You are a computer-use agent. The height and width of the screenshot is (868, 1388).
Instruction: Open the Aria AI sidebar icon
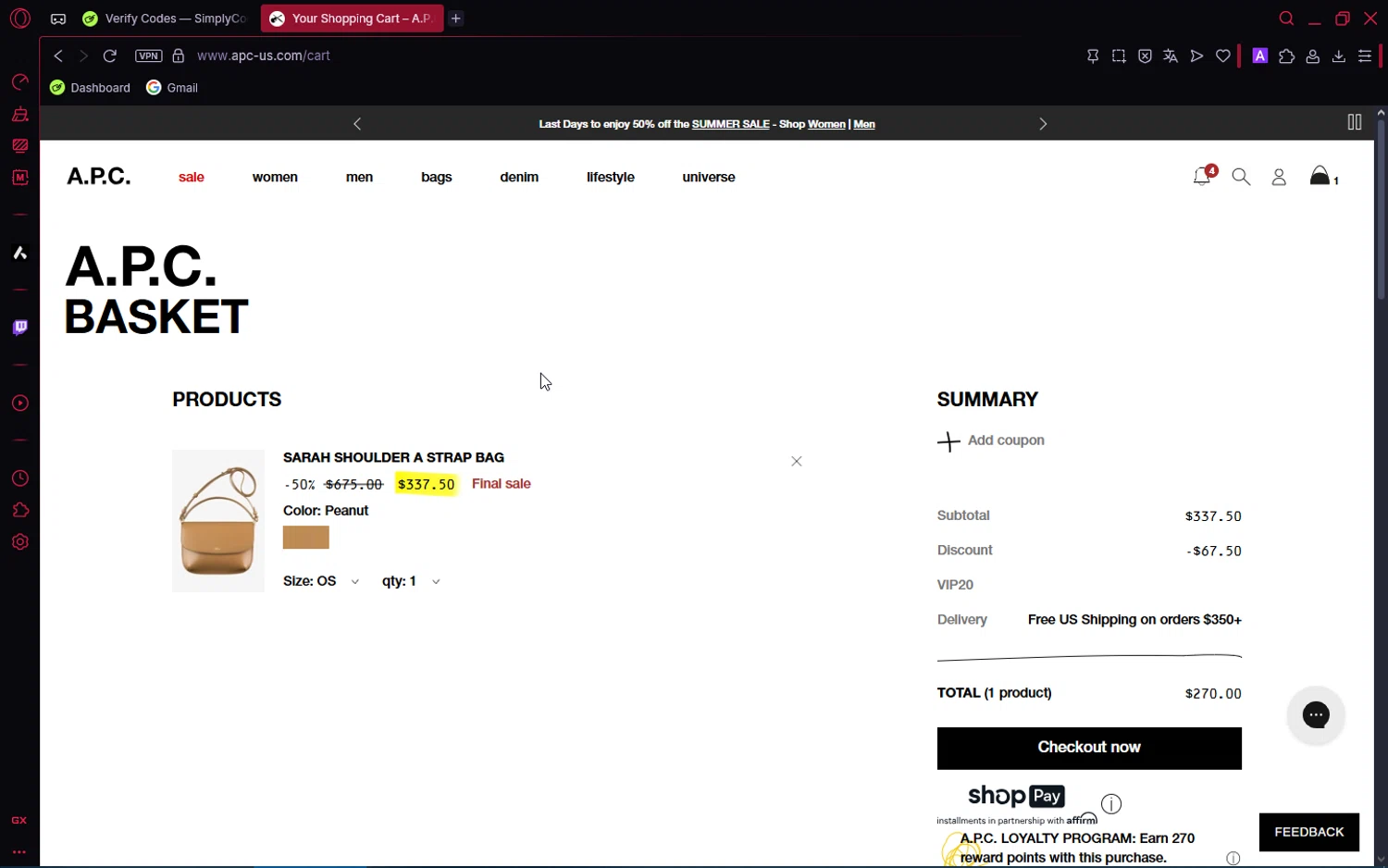19,253
